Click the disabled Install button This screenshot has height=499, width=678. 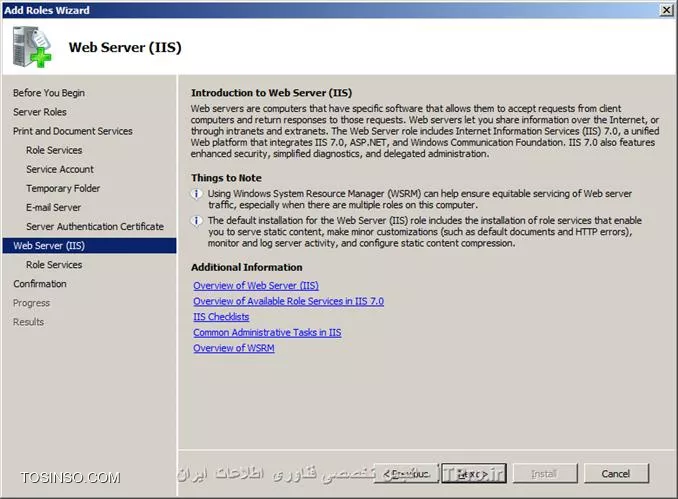click(545, 473)
